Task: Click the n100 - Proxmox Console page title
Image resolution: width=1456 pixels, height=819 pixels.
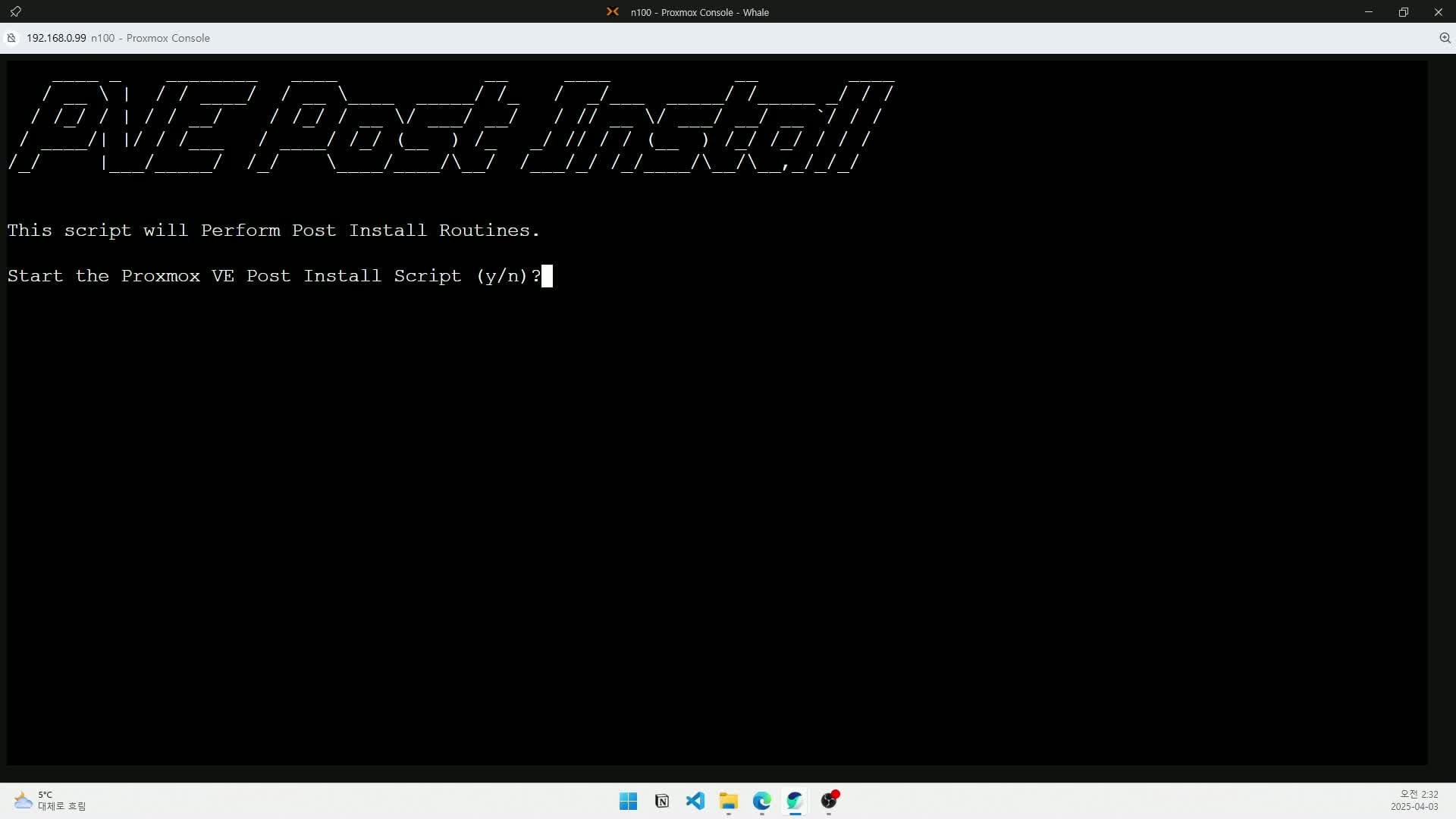Action: click(150, 38)
